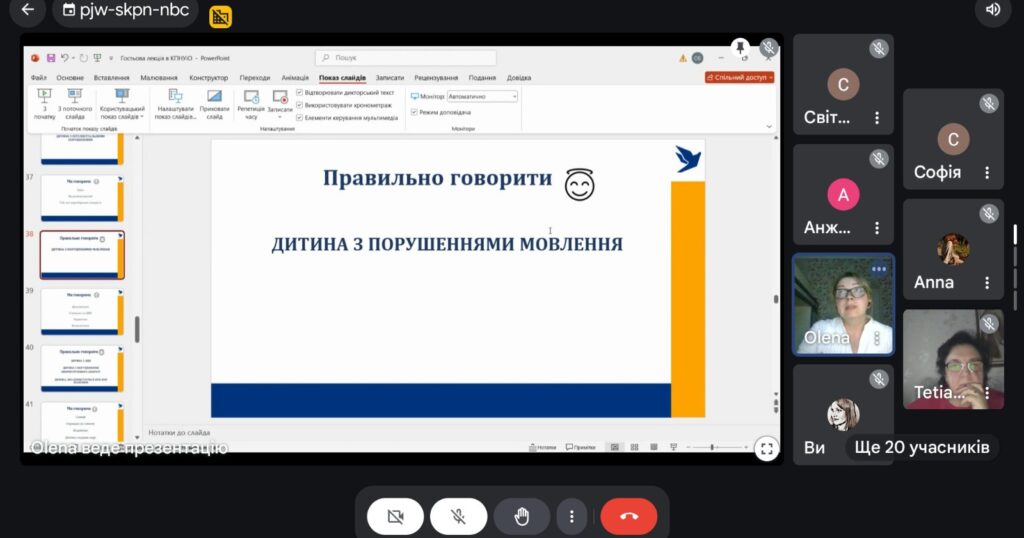
Task: Enter fullscreen for the shared presentation
Action: 766,448
